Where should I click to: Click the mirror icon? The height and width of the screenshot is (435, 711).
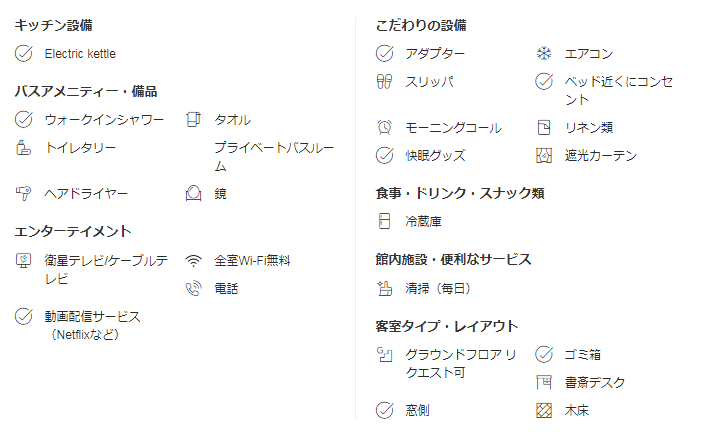pos(194,193)
